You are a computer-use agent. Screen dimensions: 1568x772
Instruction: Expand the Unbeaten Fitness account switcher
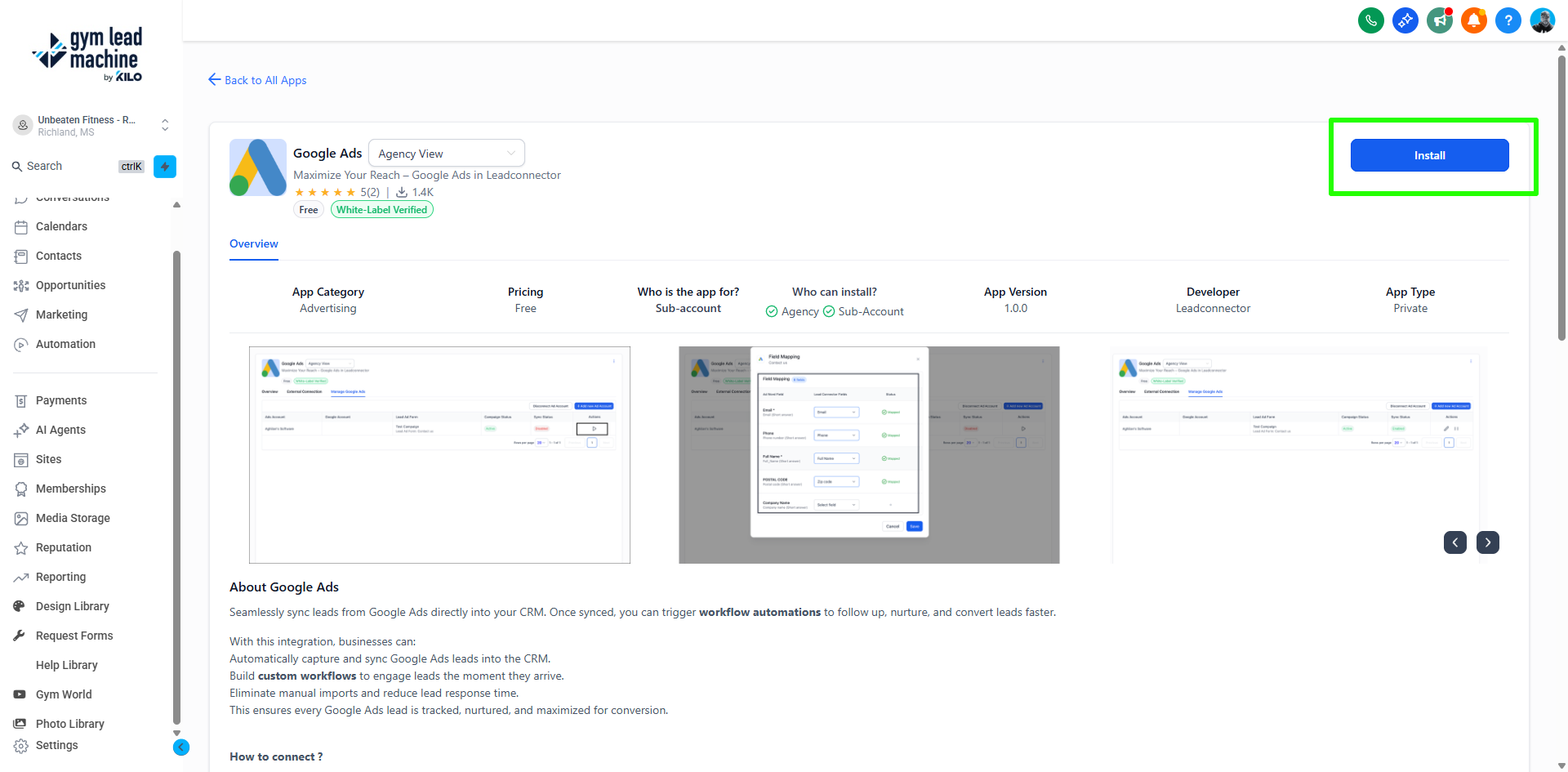(92, 125)
